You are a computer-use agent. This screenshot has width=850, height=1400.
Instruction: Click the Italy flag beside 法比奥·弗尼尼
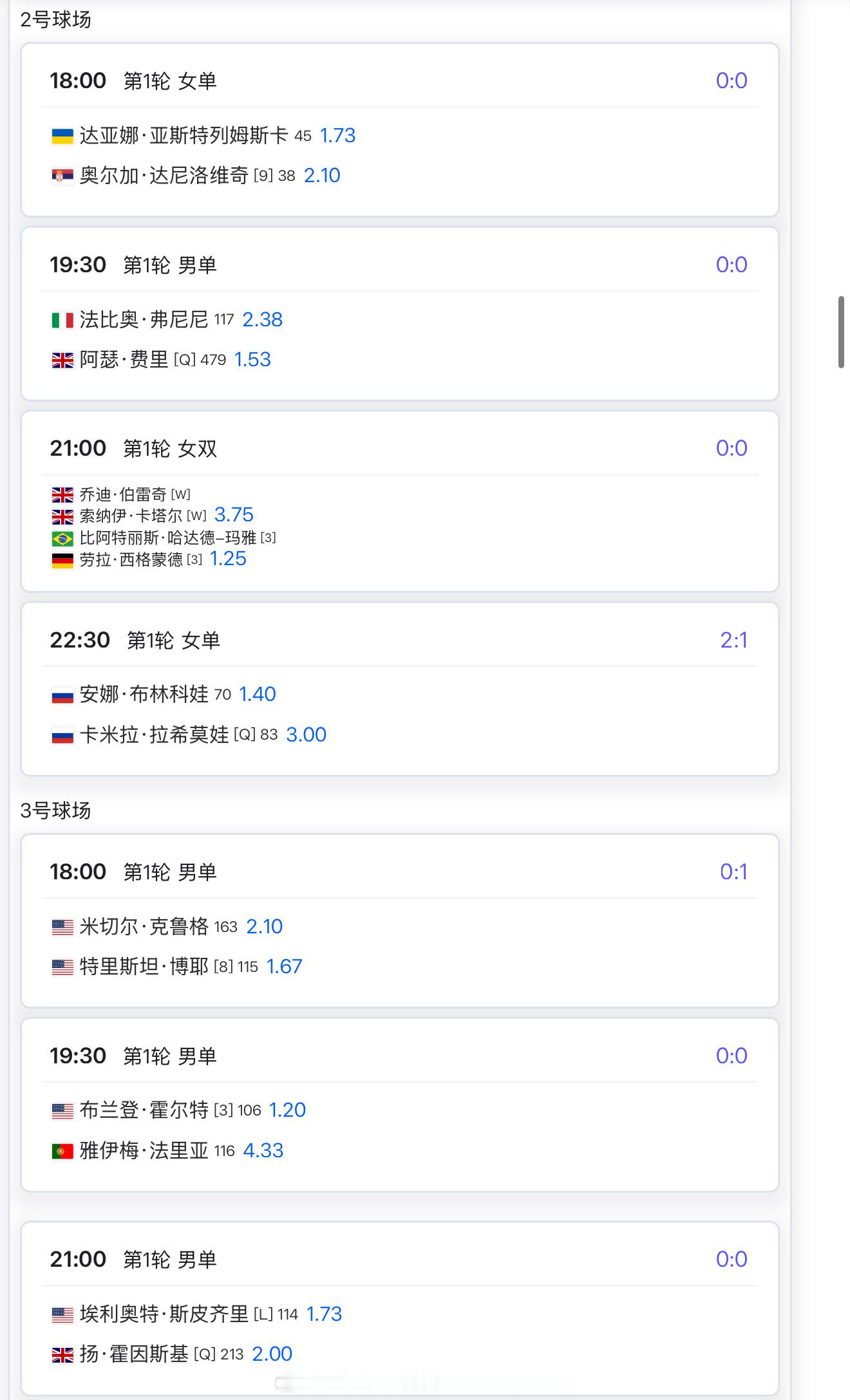pos(62,320)
